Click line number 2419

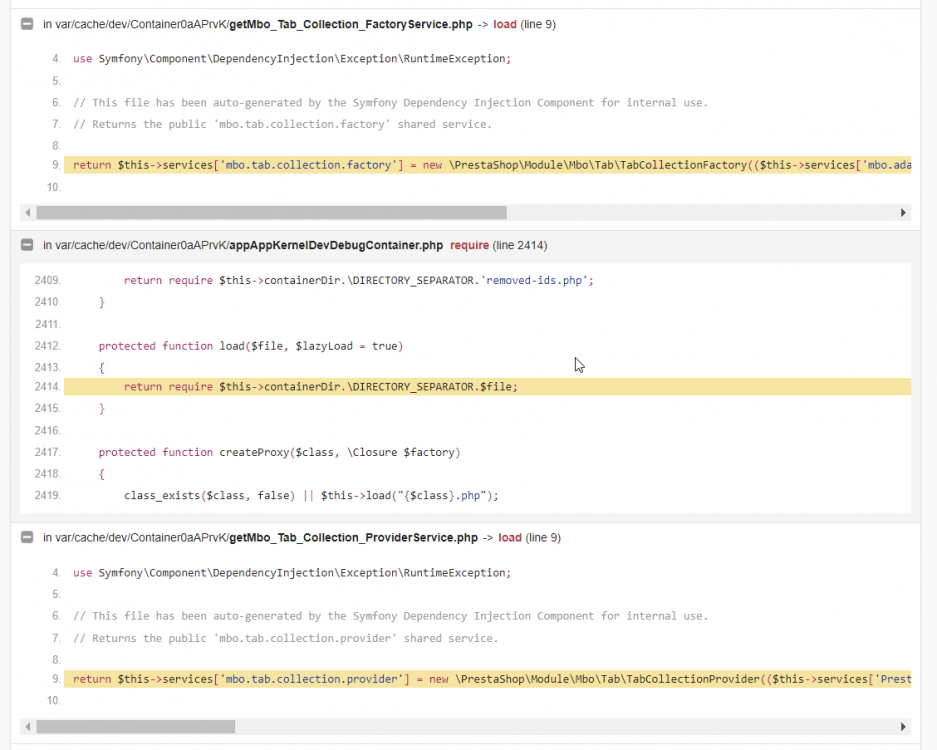pyautogui.click(x=48, y=495)
